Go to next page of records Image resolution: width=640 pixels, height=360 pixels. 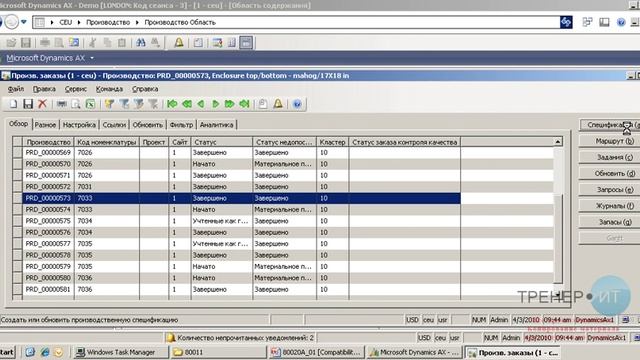(229, 104)
